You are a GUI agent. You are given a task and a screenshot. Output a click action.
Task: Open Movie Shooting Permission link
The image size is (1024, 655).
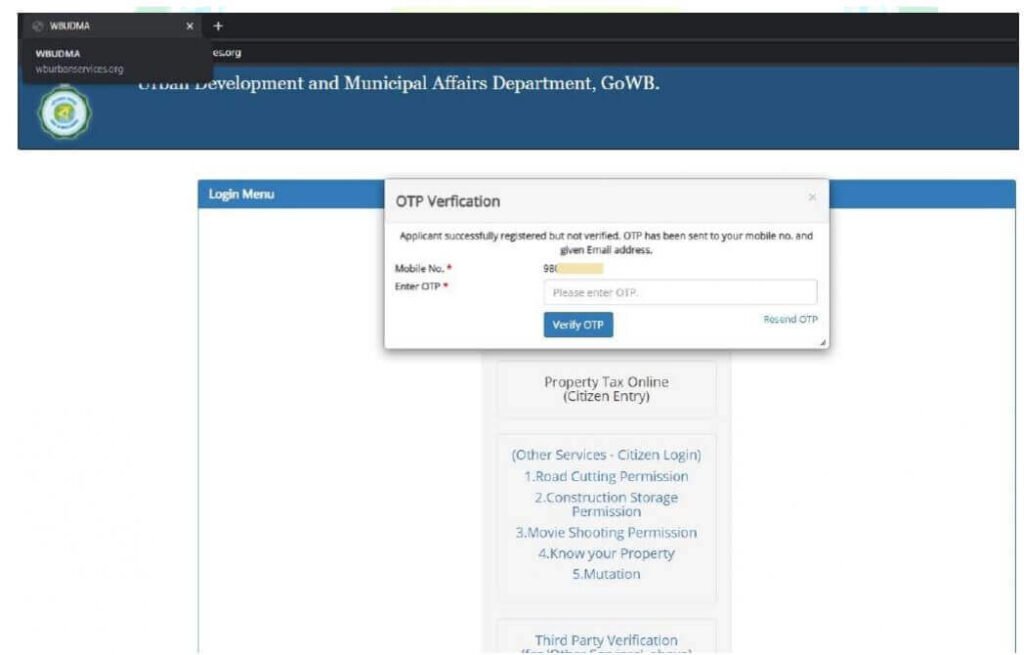coord(606,533)
